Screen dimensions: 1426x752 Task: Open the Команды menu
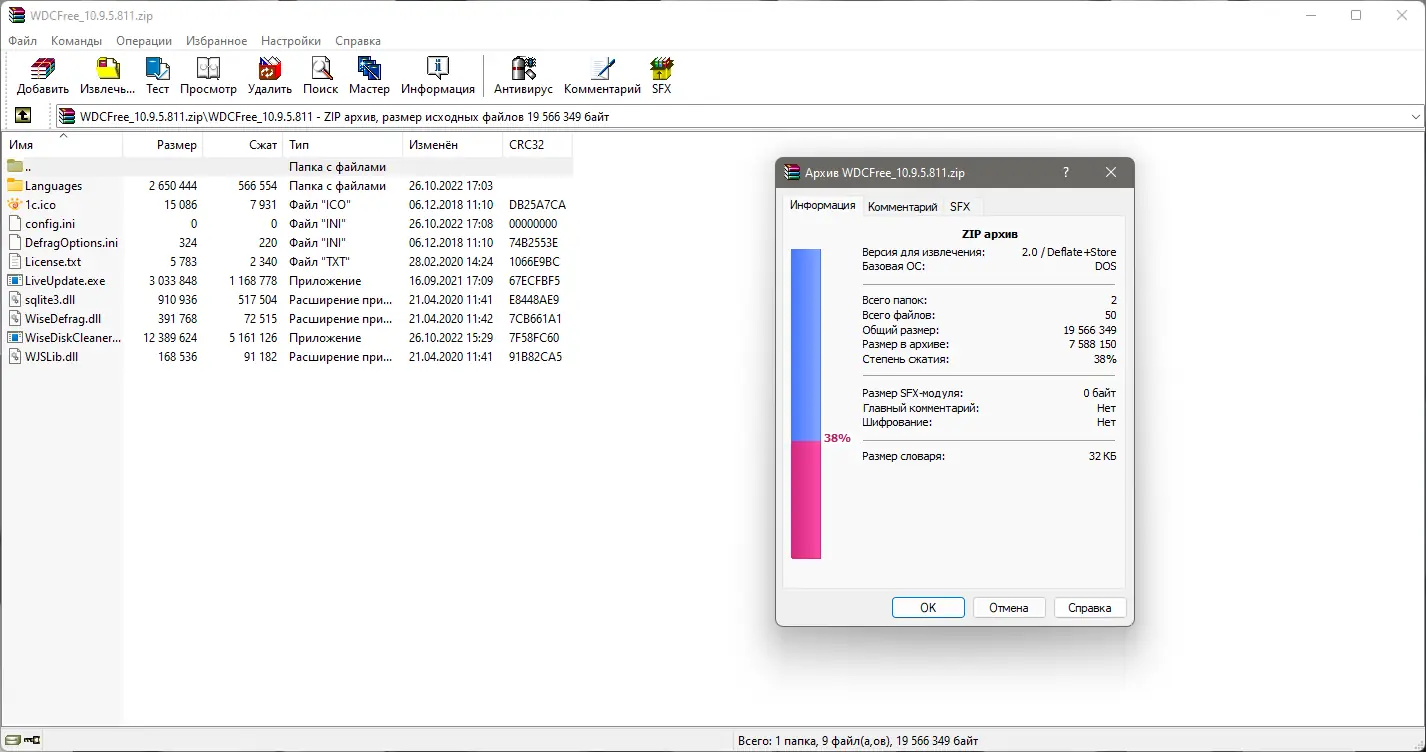tap(77, 41)
